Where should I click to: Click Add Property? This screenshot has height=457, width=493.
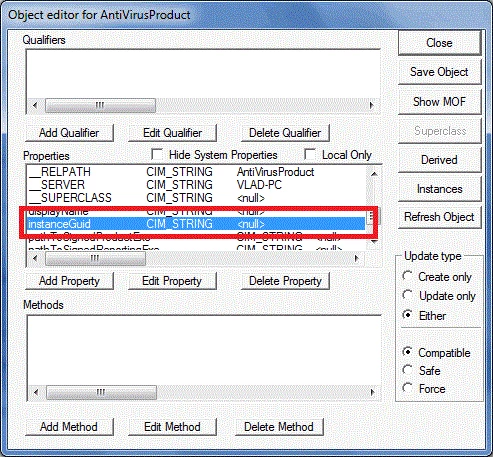coord(69,281)
